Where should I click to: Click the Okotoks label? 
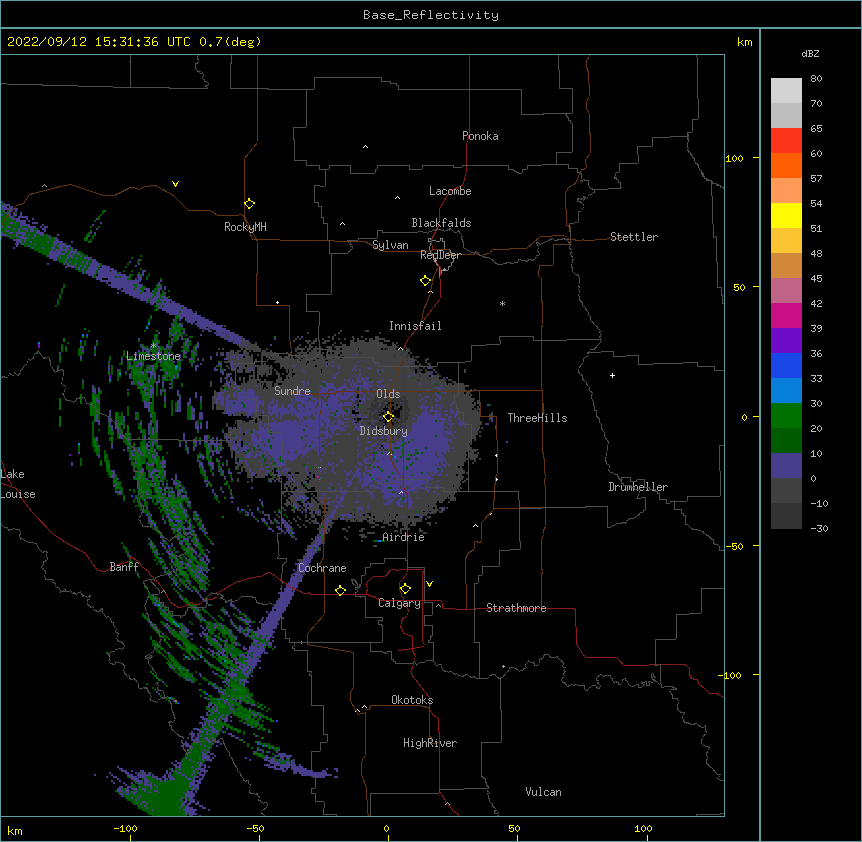pyautogui.click(x=412, y=700)
